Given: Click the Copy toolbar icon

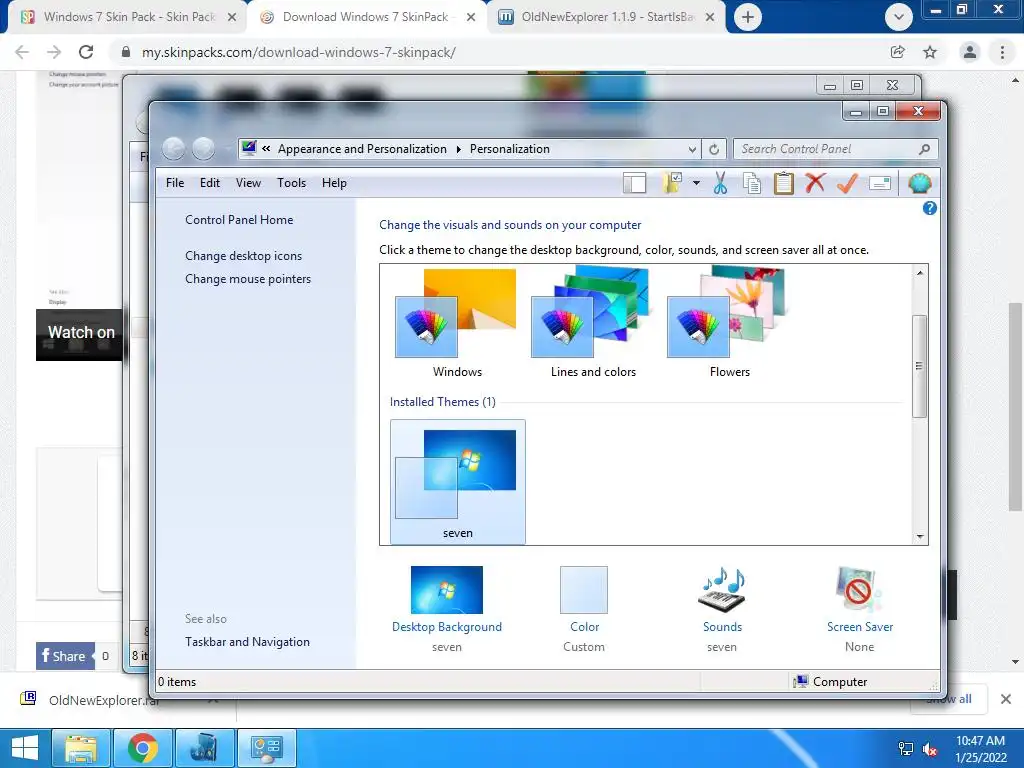Looking at the screenshot, I should (752, 184).
